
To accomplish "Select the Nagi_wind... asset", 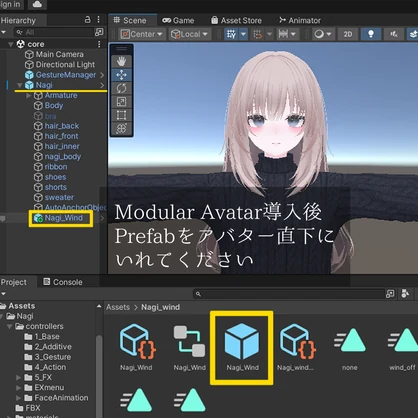I will (296, 347).
